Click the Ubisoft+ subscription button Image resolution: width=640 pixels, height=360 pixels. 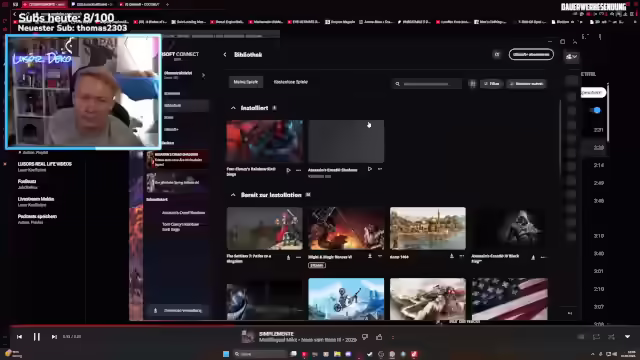pyautogui.click(x=531, y=54)
